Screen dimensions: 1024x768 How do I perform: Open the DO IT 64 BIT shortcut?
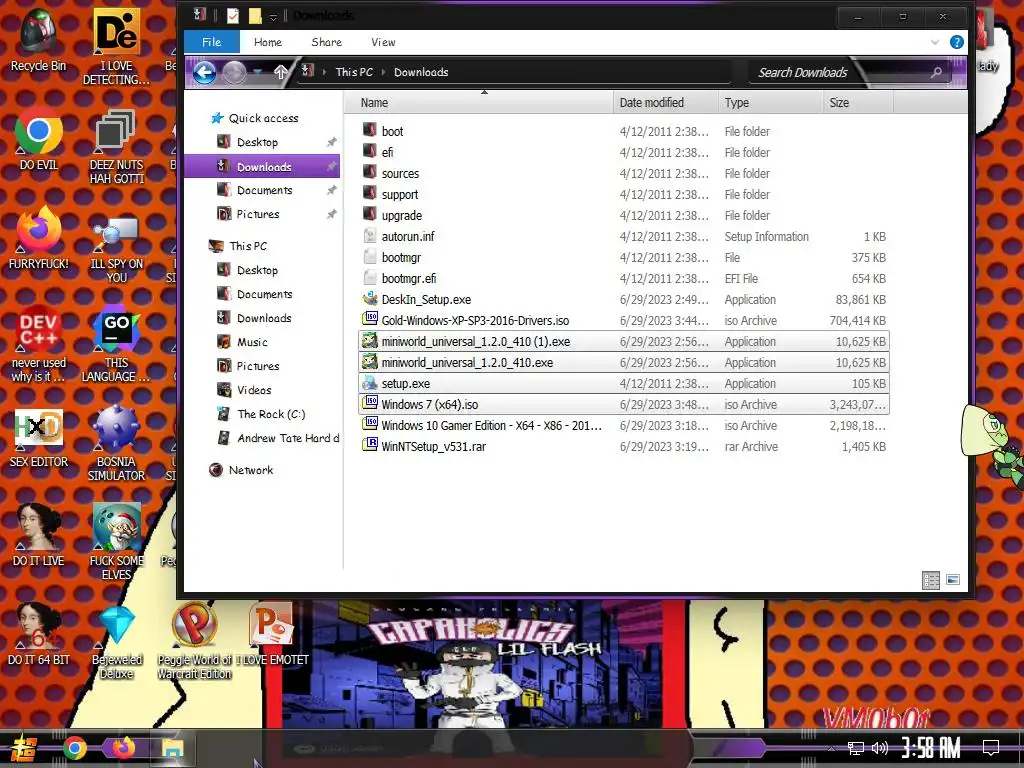(x=39, y=635)
